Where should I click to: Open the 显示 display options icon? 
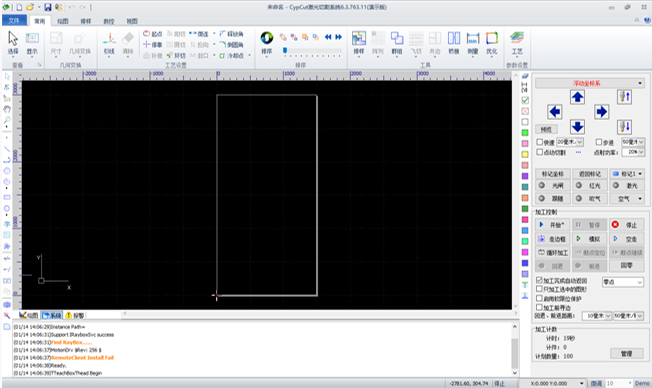[32, 42]
